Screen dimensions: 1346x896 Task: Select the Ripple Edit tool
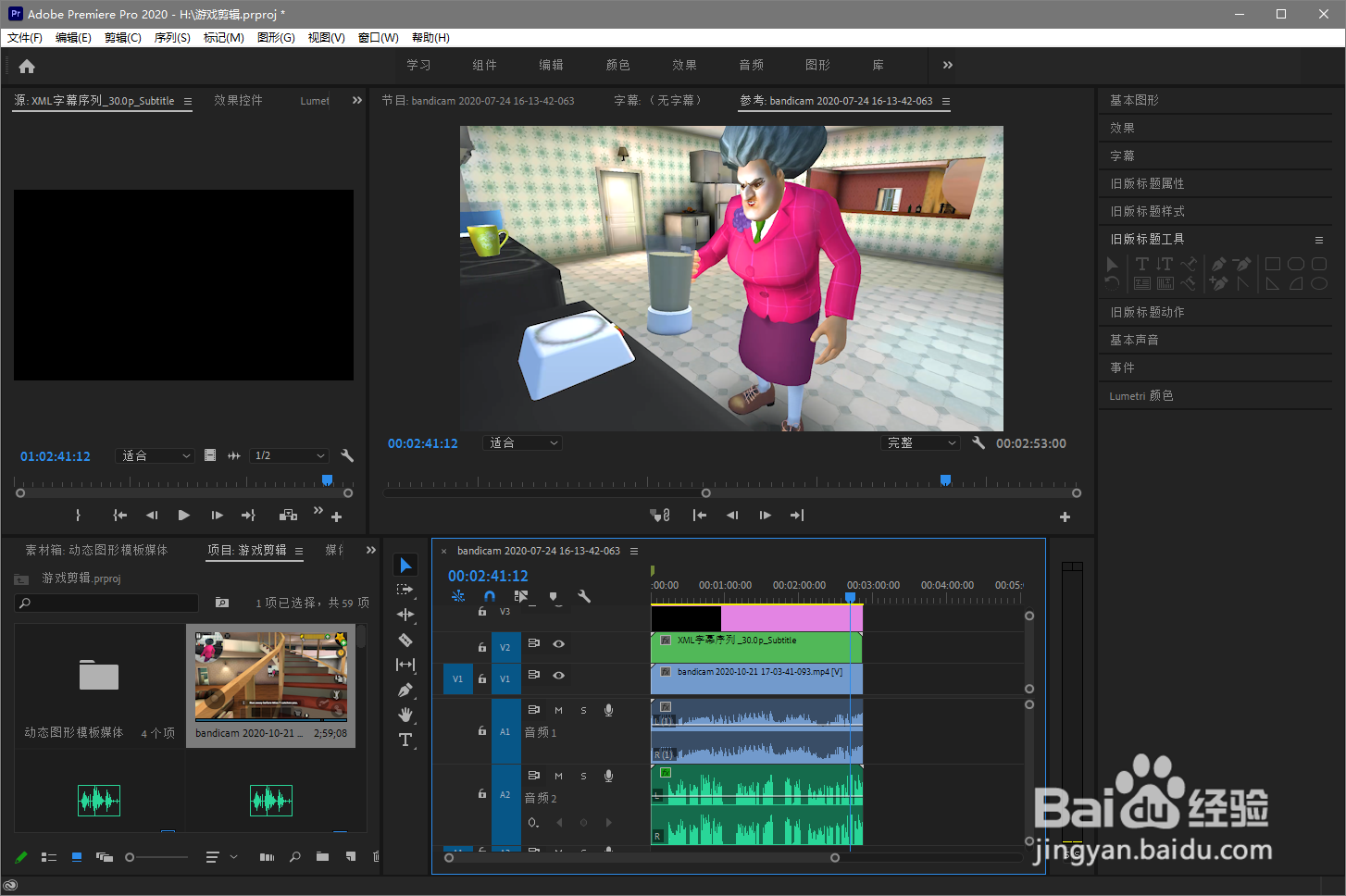pos(405,615)
